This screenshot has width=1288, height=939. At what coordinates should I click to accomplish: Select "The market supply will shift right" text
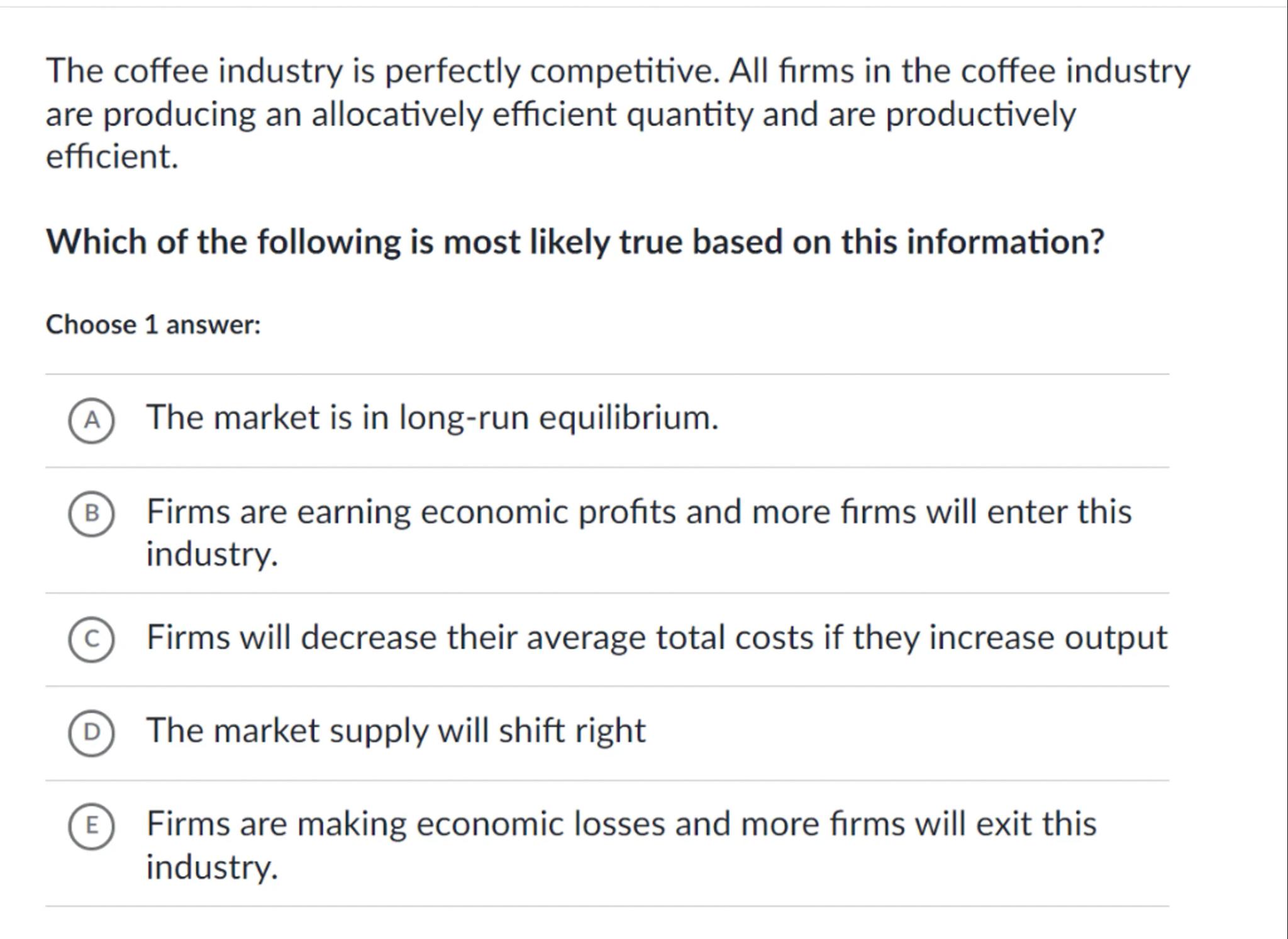pos(396,730)
